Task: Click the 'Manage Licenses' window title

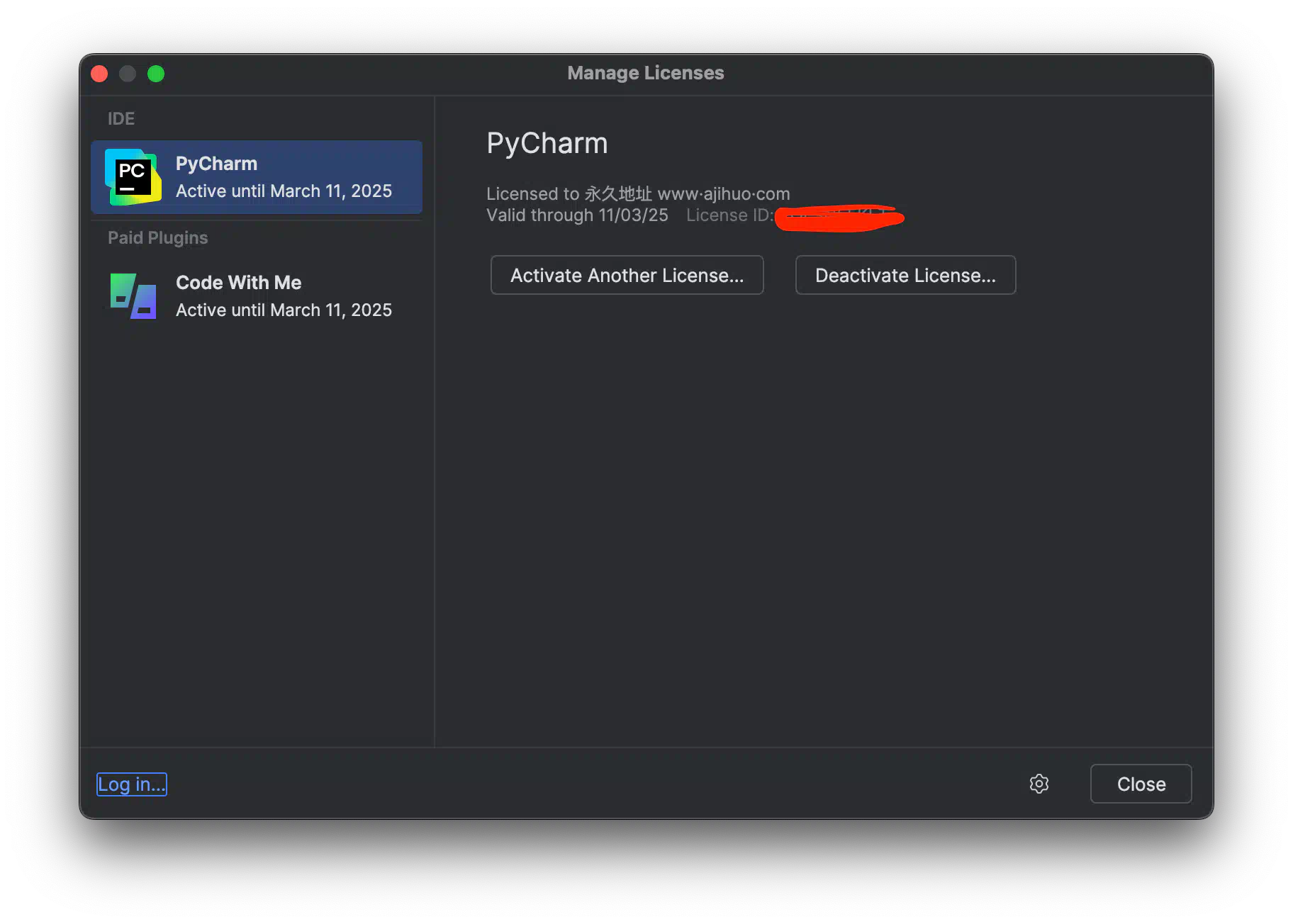Action: [646, 73]
